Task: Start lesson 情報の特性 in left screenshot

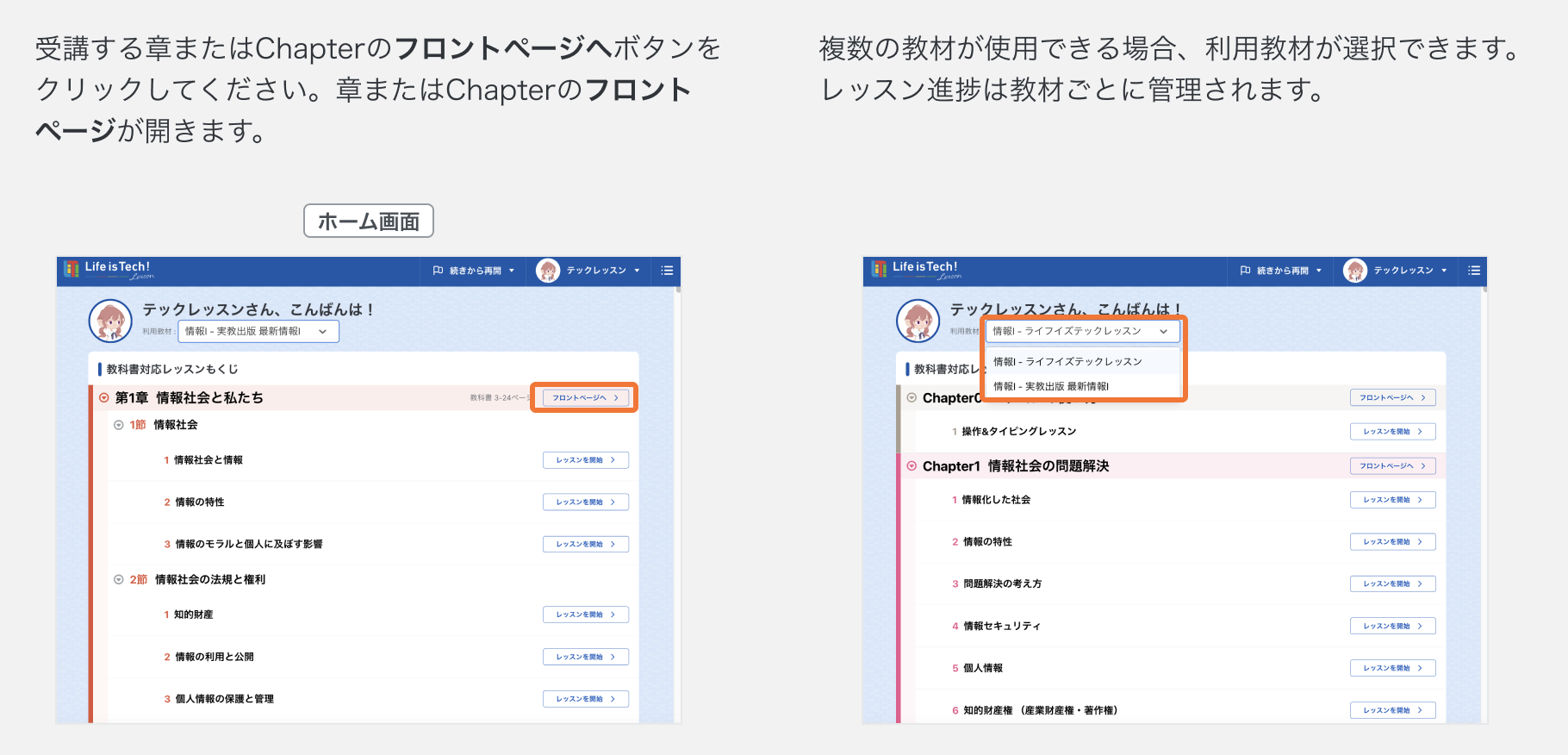Action: 586,502
